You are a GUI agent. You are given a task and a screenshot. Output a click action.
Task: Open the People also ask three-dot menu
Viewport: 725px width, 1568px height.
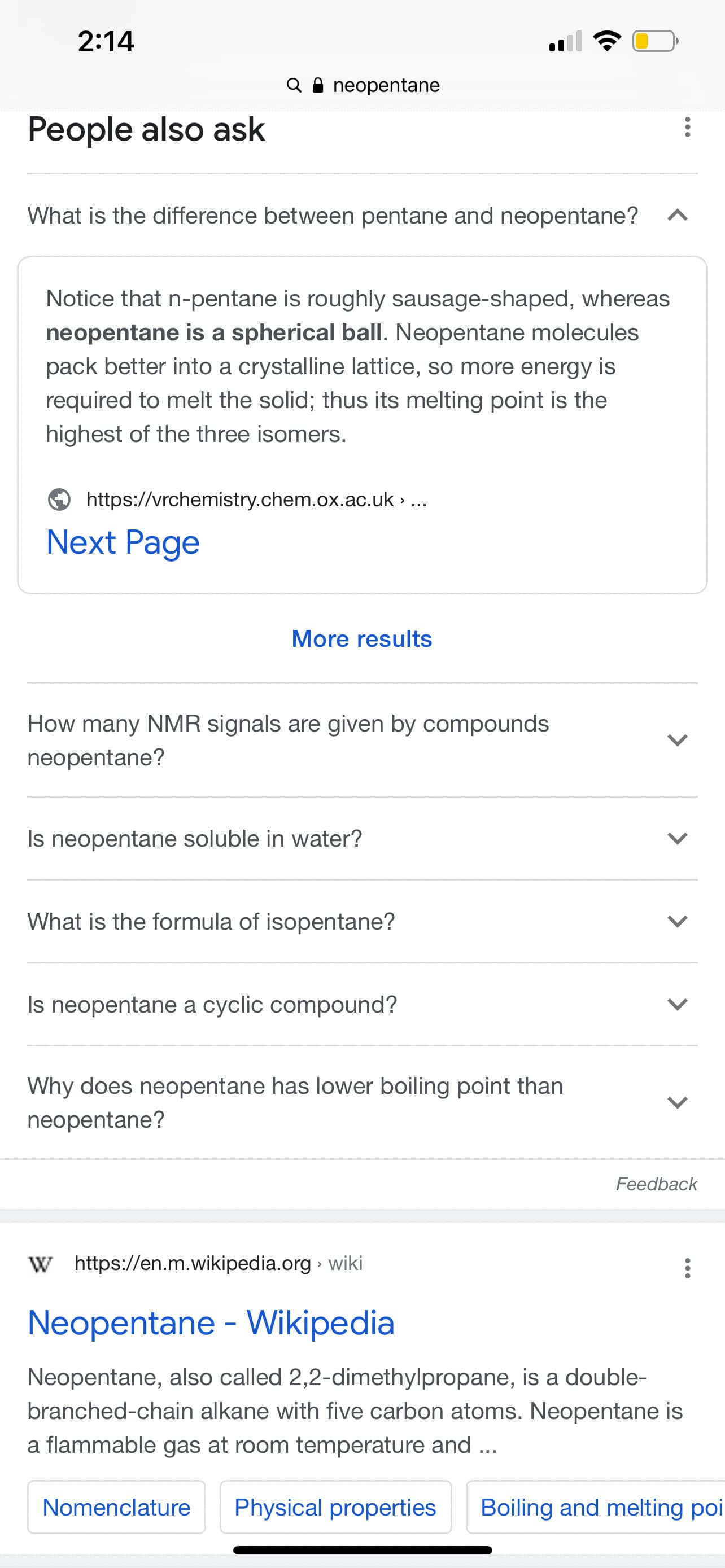coord(687,127)
